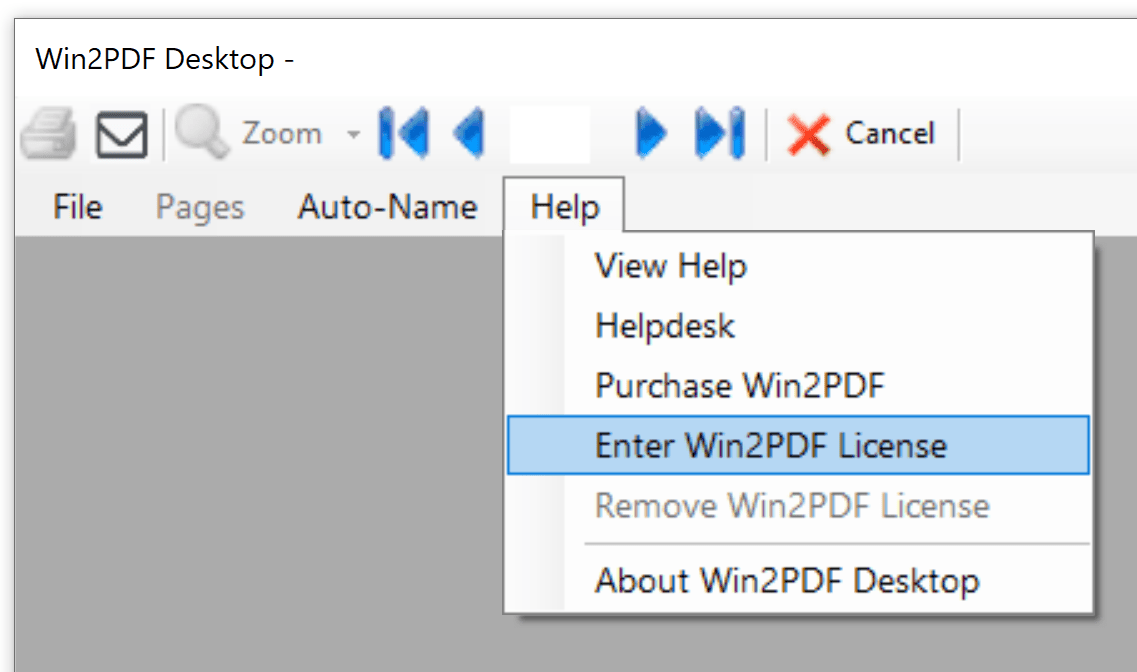
Task: Click the Zoom text label
Action: [x=281, y=133]
